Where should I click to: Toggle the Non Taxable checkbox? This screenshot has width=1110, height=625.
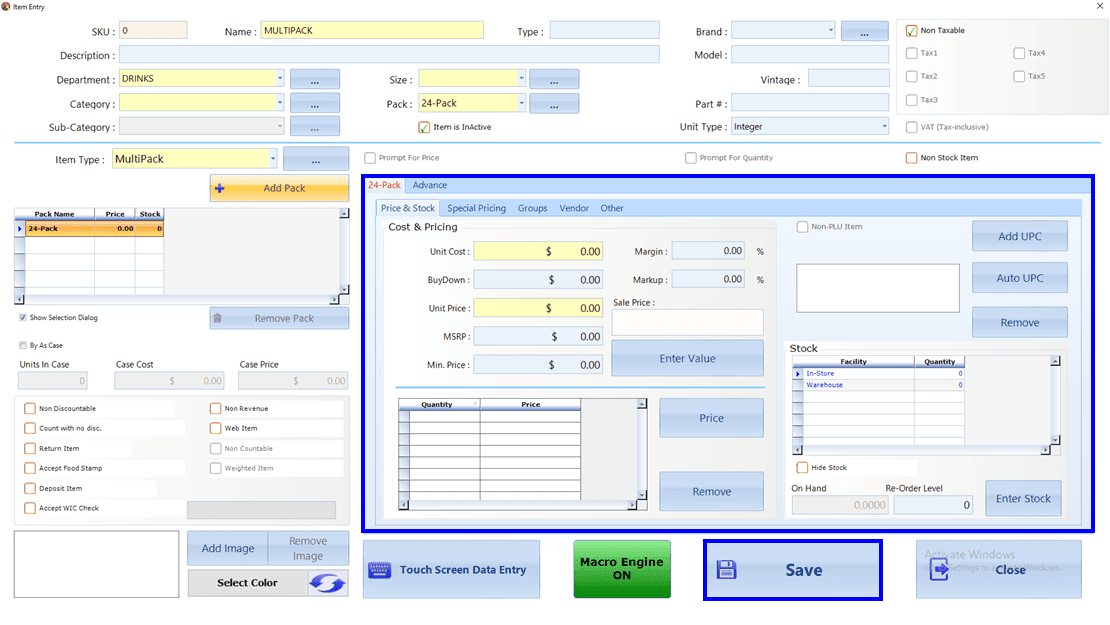tap(912, 30)
